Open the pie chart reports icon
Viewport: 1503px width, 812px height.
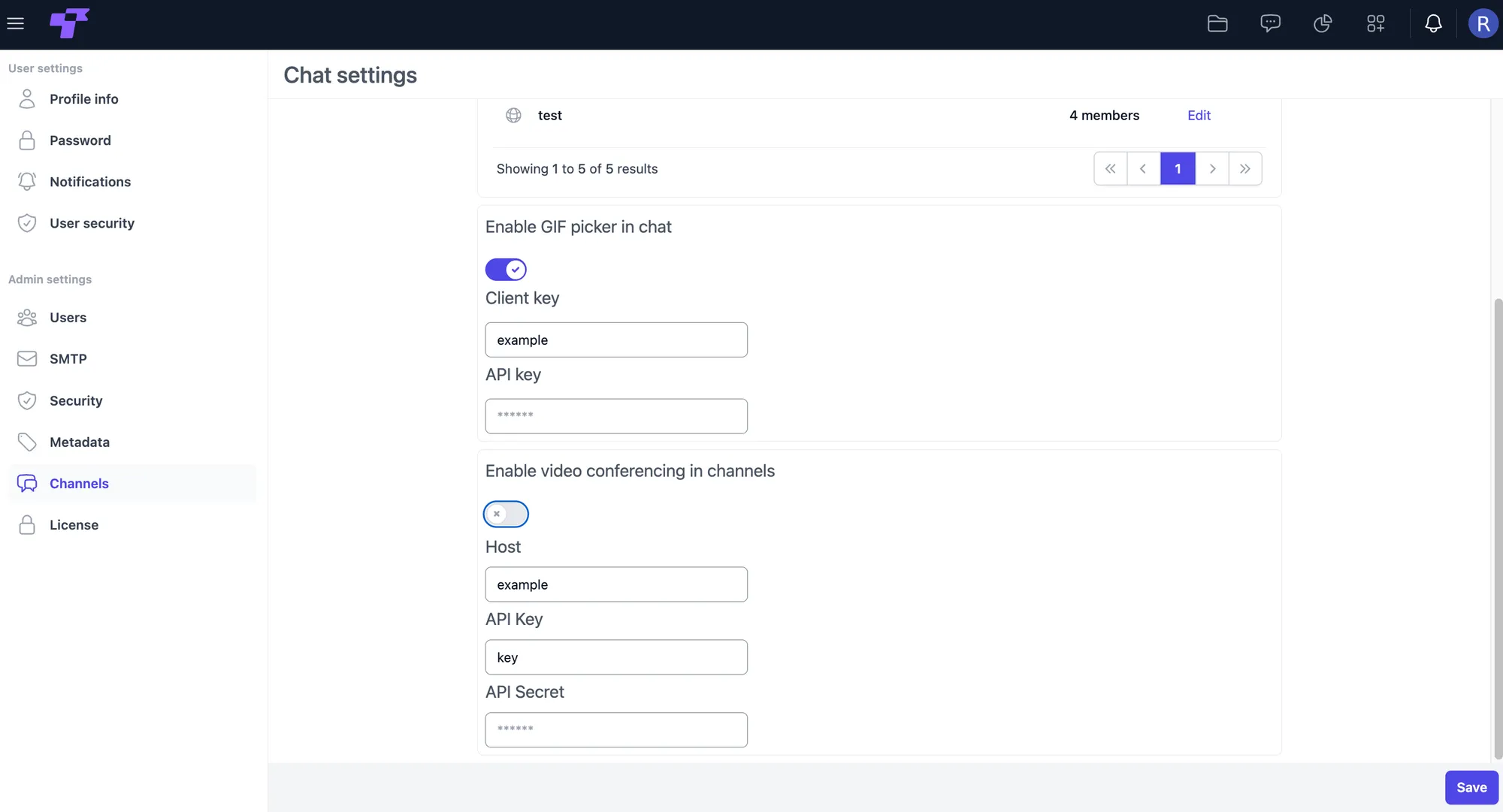(1323, 23)
